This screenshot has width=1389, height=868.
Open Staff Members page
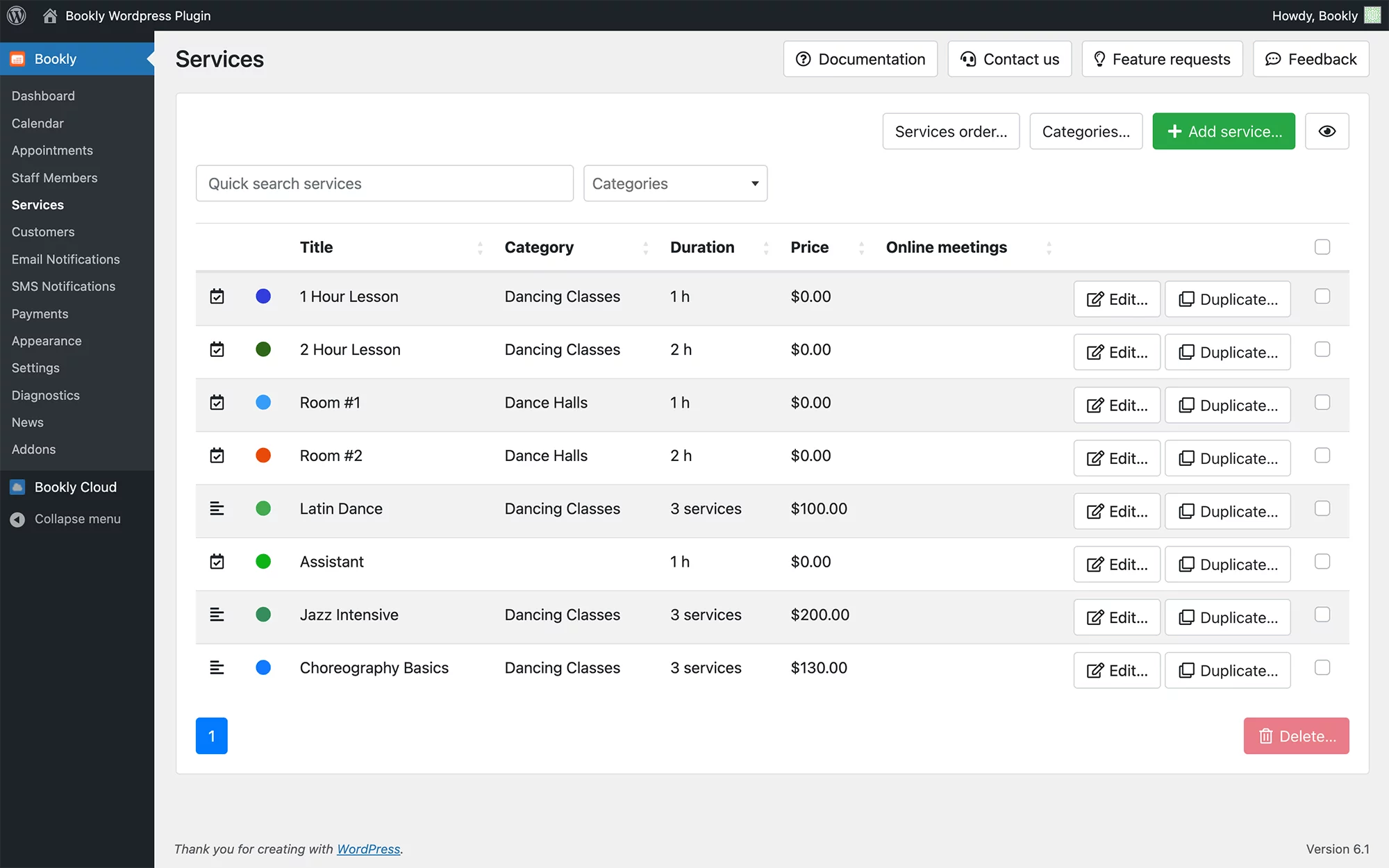click(54, 178)
